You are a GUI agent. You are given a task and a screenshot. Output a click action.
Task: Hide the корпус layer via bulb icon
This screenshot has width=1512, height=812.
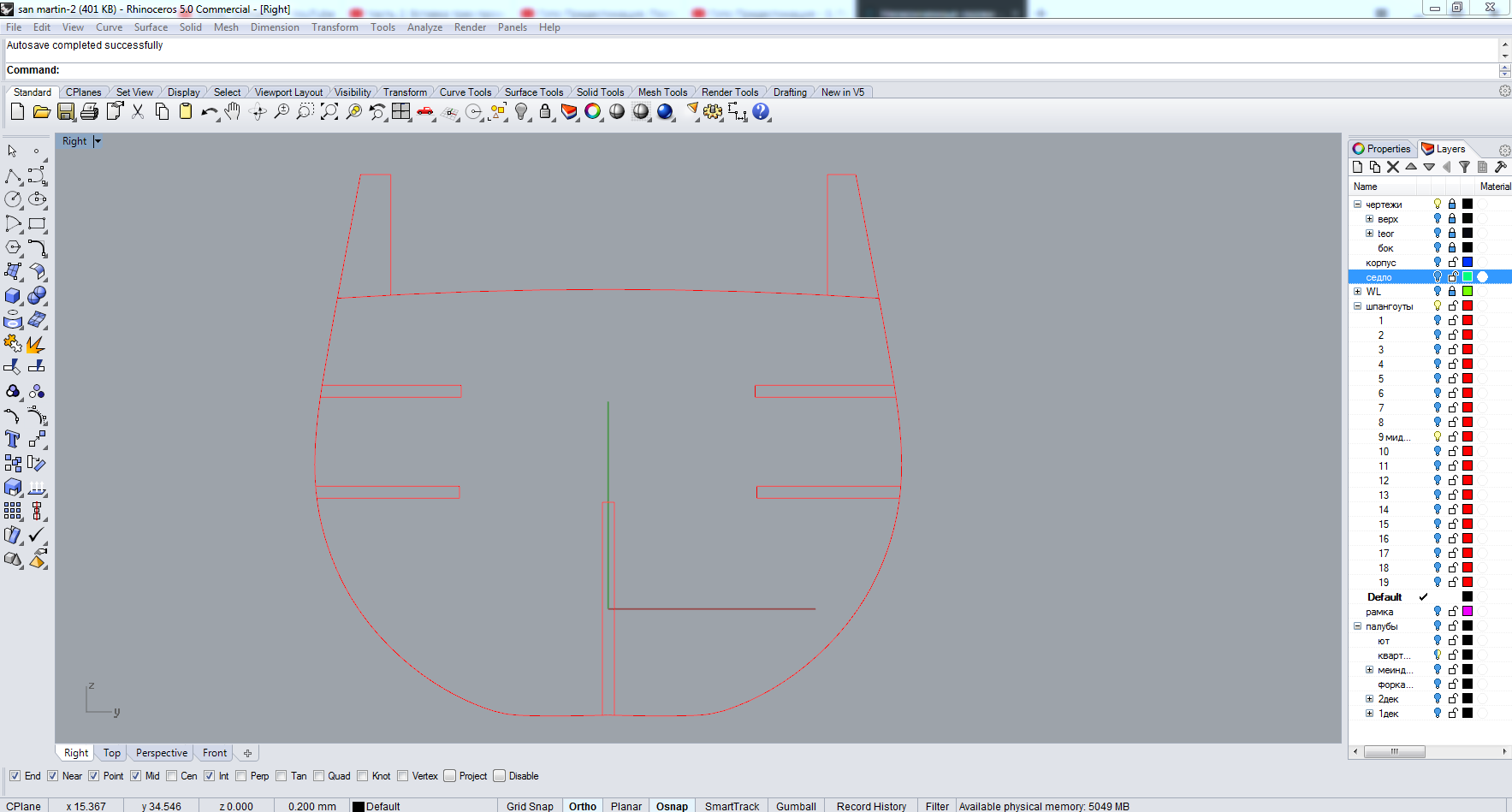(x=1438, y=263)
